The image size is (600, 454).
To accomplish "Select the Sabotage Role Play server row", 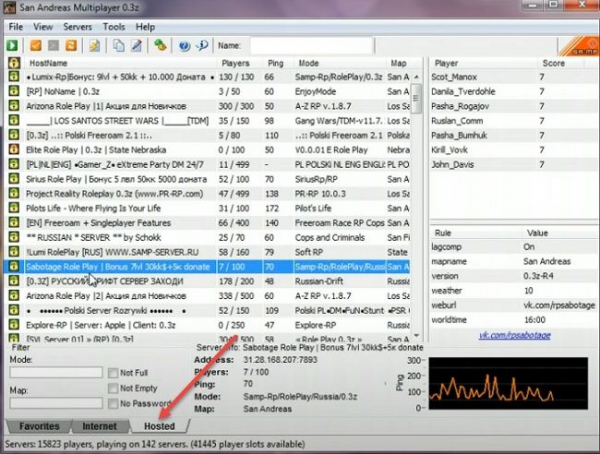I will pyautogui.click(x=209, y=266).
